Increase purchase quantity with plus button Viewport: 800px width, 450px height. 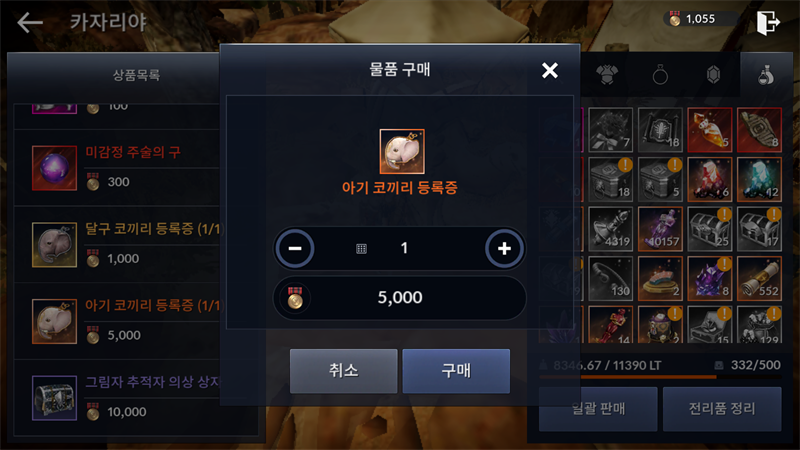(x=504, y=248)
